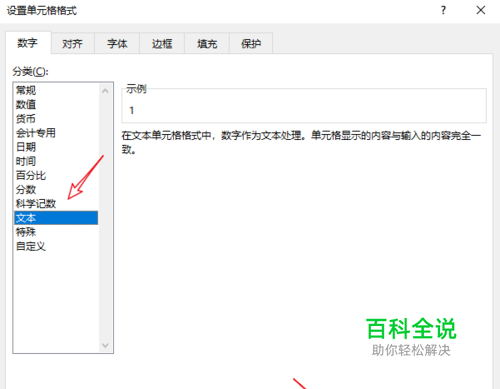Click category list scroll up arrow

pos(105,91)
